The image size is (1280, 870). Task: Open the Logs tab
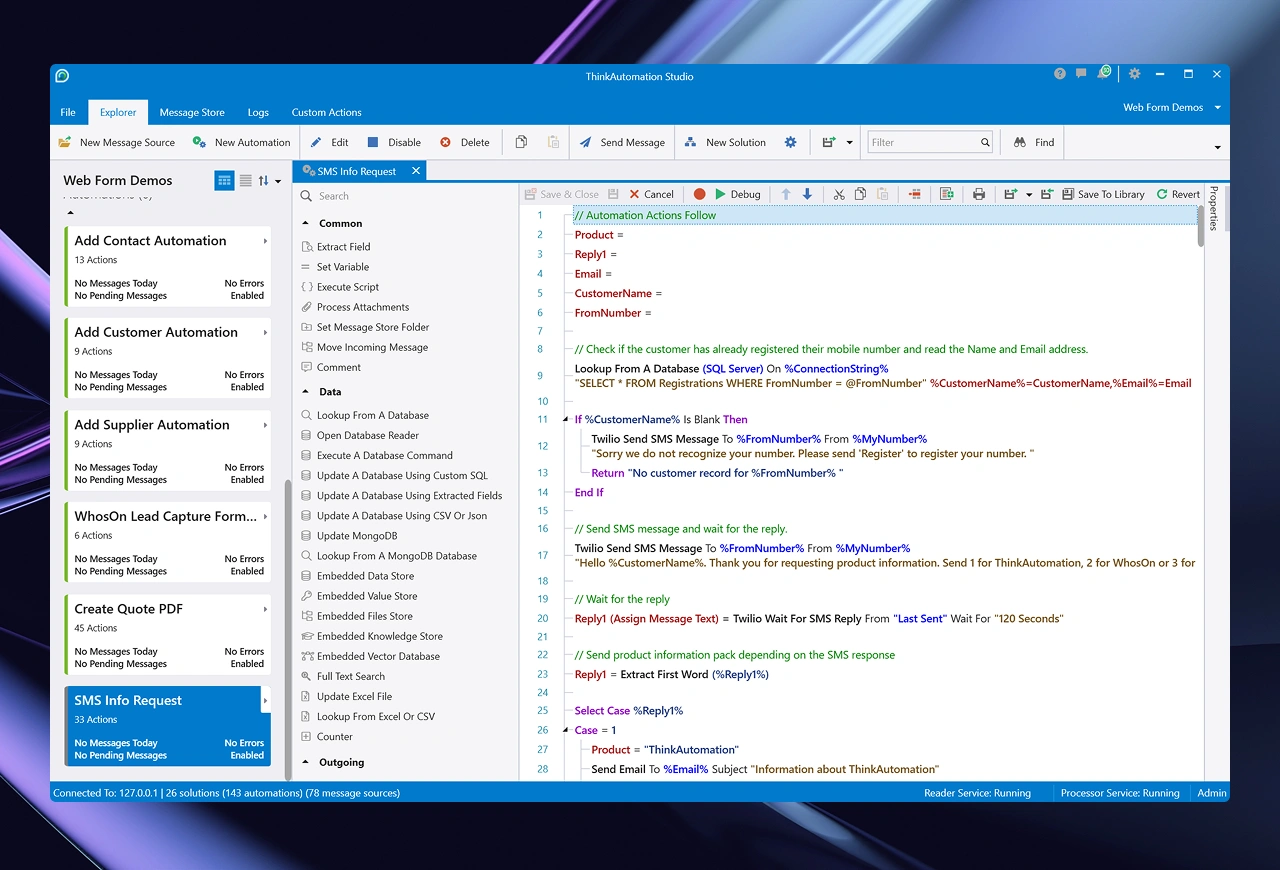(x=258, y=112)
